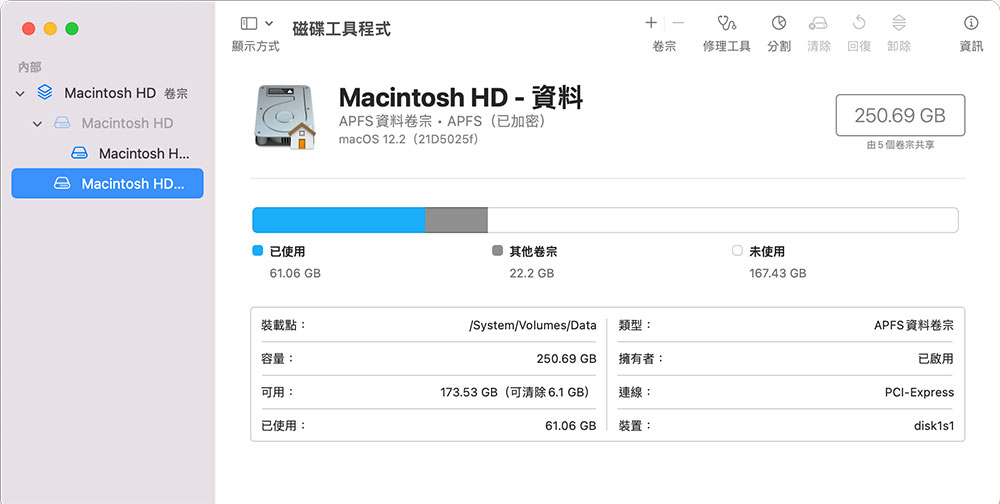Viewport: 1000px width, 504px height.
Task: Zoom the window with green button
Action: 72,29
